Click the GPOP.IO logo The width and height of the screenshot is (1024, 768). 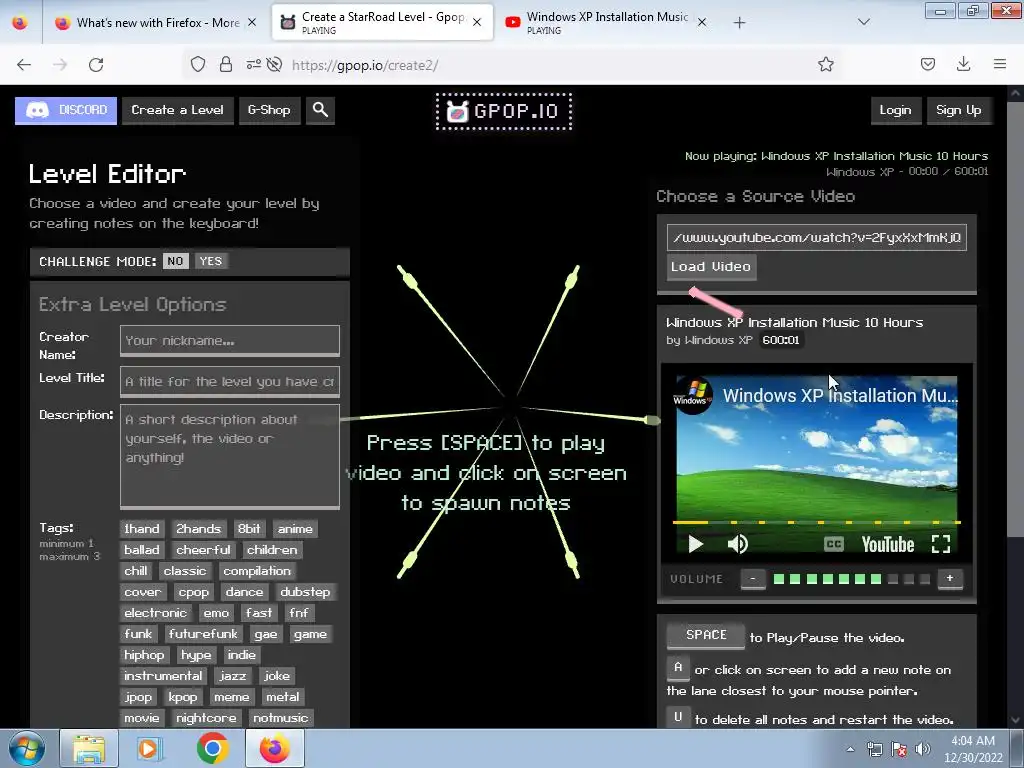[504, 112]
